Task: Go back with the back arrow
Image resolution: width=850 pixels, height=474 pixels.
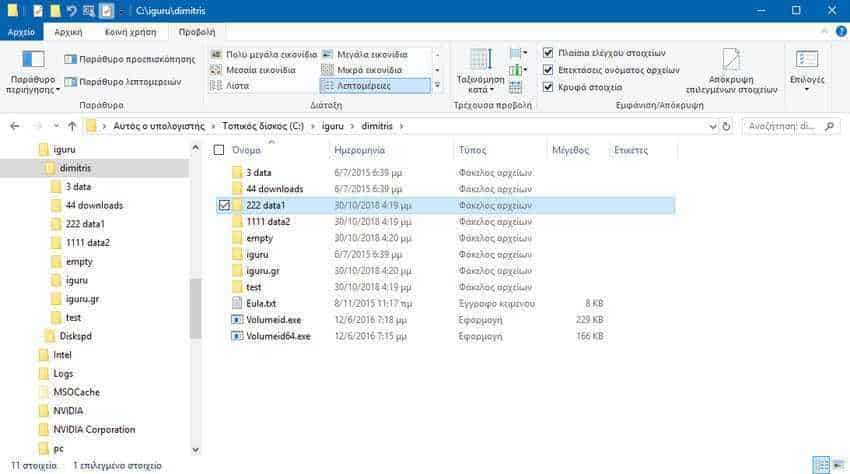Action: pyautogui.click(x=15, y=126)
